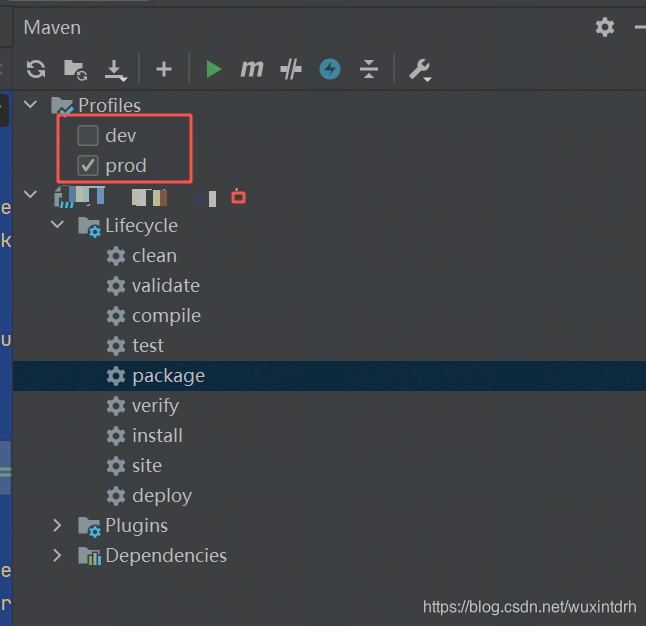
Task: Click gear icon beside verify
Action: (x=116, y=406)
